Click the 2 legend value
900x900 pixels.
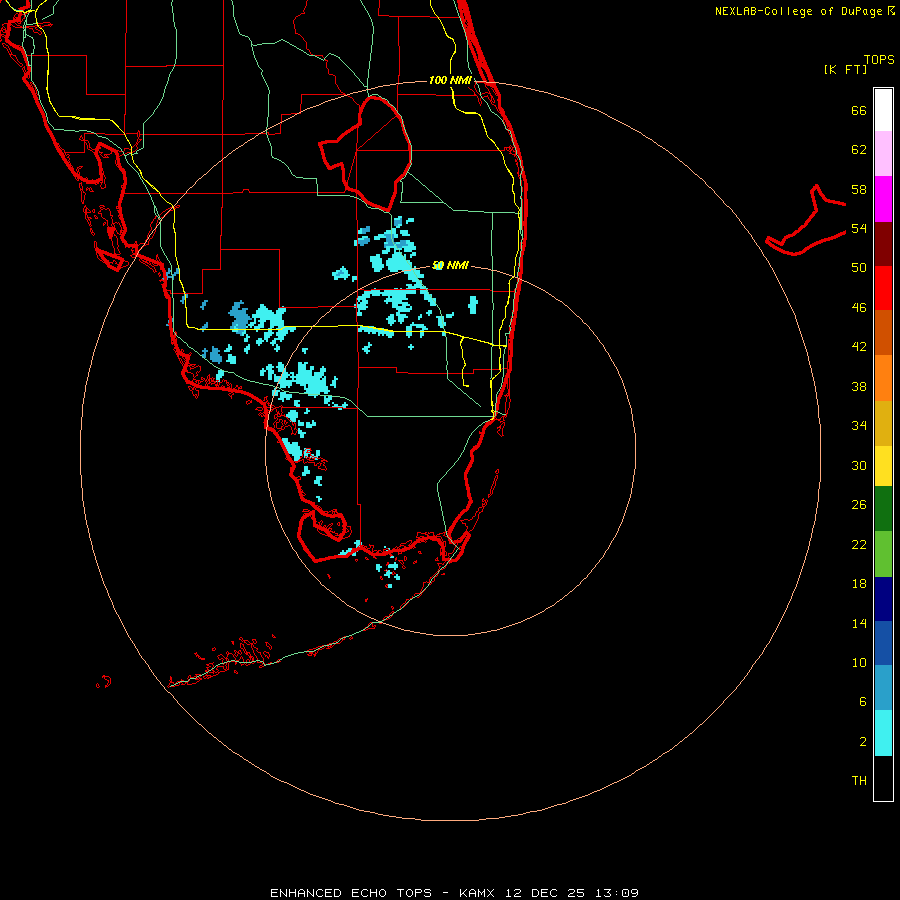point(863,742)
